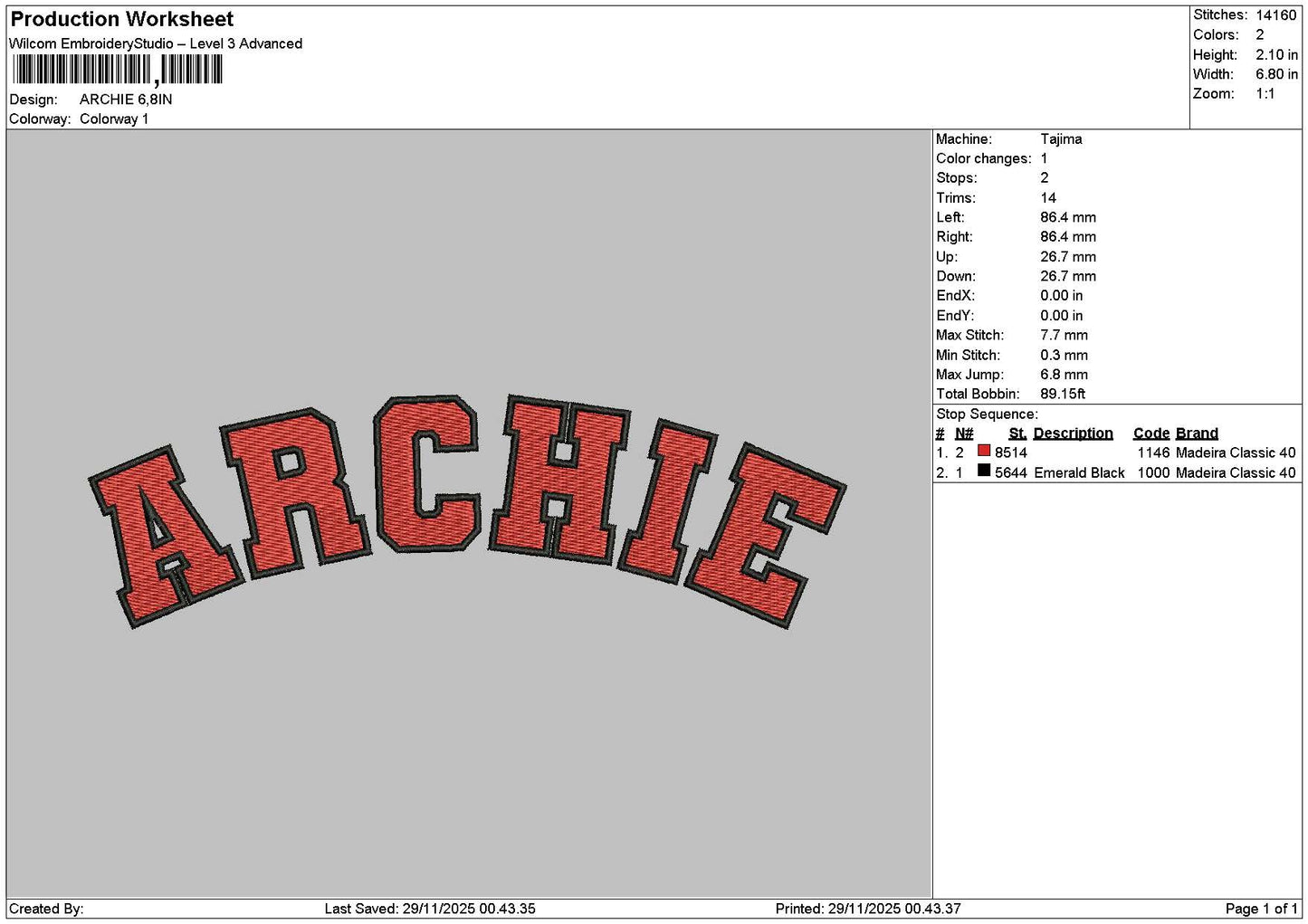The image size is (1308, 924).
Task: Click the ARCHIE embroidery design preview
Action: [467, 511]
